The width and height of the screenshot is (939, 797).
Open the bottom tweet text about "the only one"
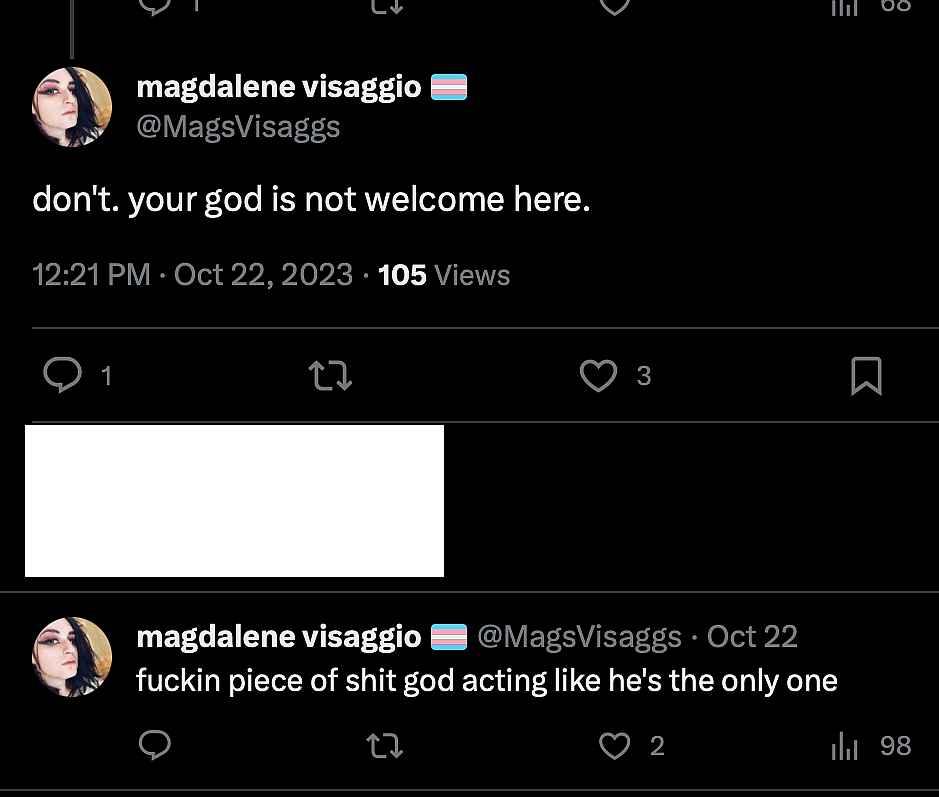(486, 681)
